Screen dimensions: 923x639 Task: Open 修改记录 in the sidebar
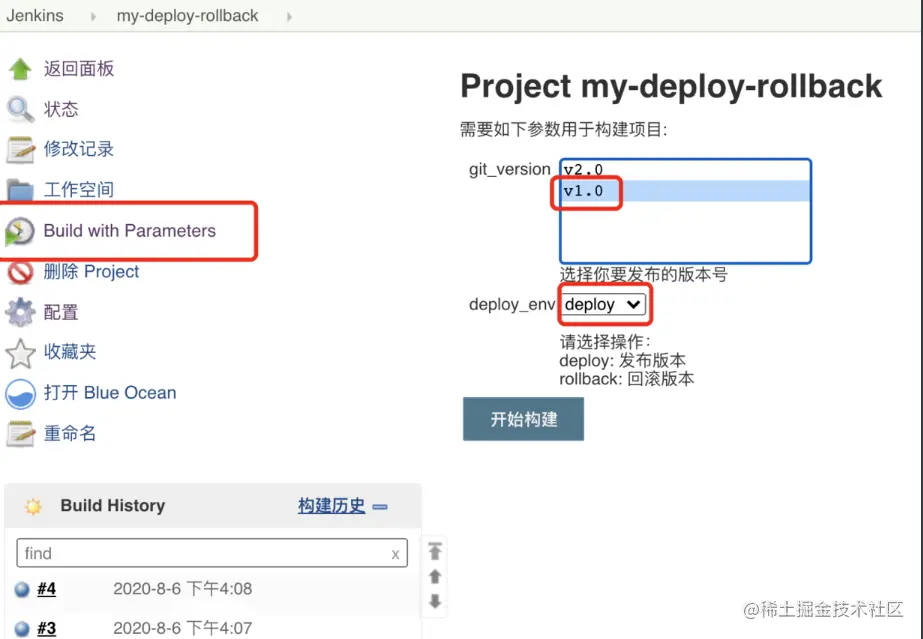pos(79,149)
